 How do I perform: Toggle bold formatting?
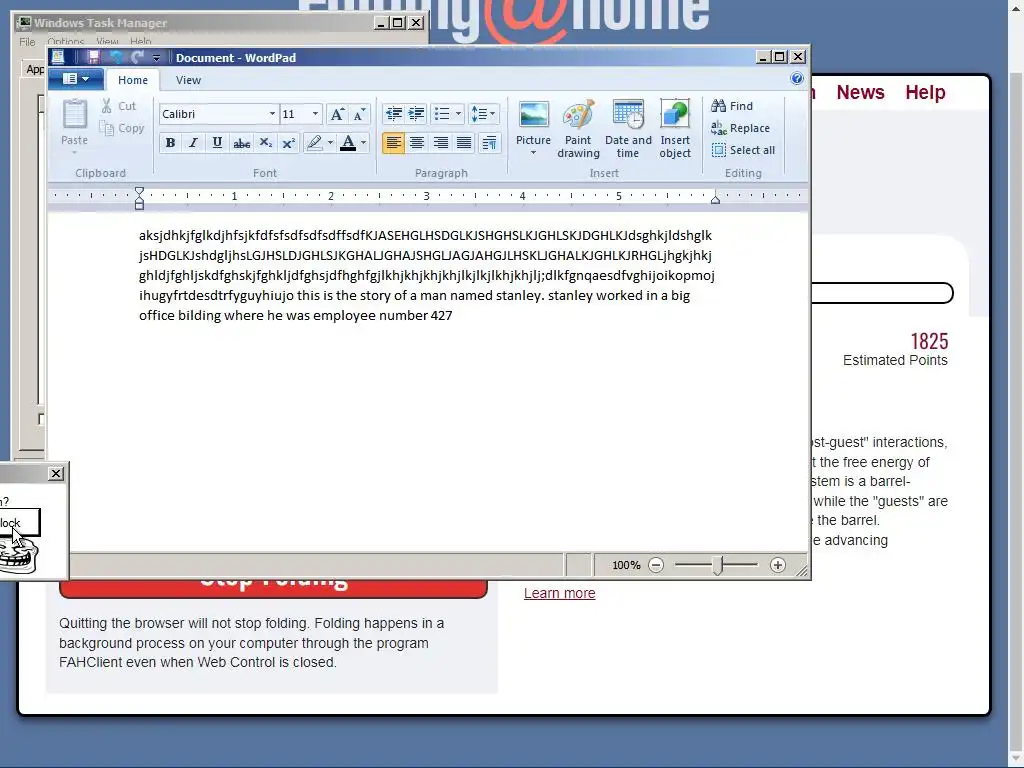170,142
